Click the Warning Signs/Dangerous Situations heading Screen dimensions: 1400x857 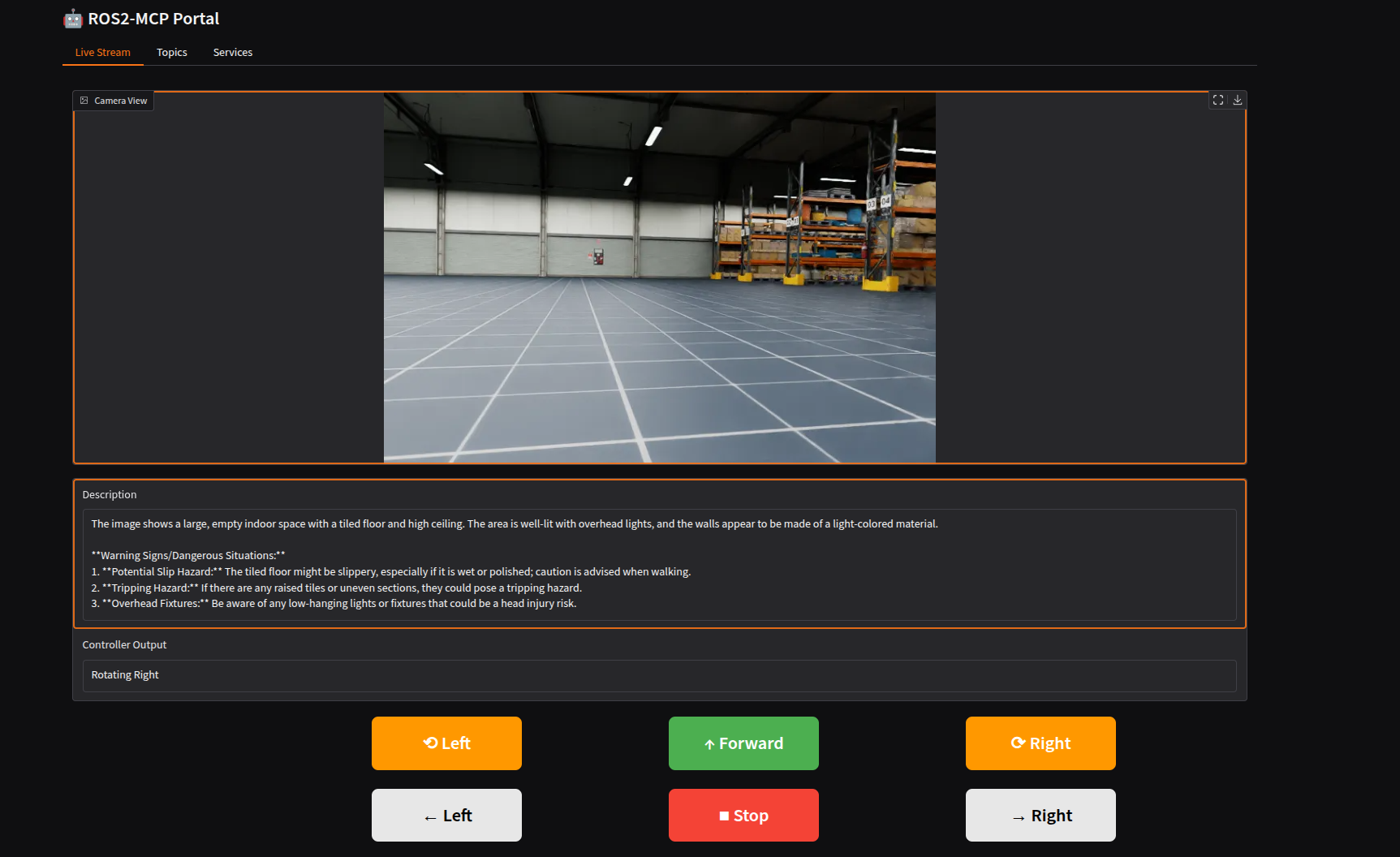click(x=188, y=556)
